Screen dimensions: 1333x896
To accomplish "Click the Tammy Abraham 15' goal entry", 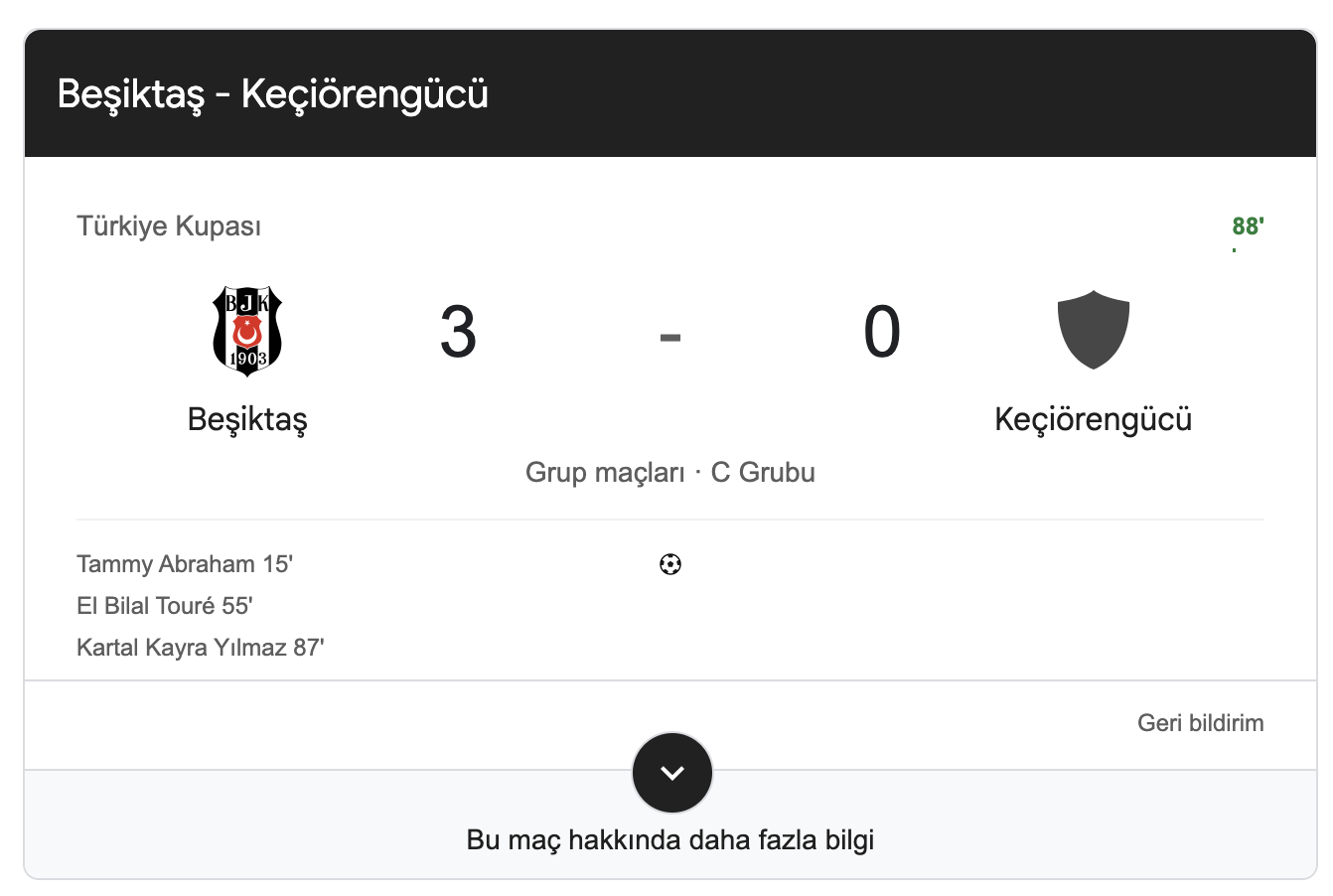I will click(x=185, y=564).
